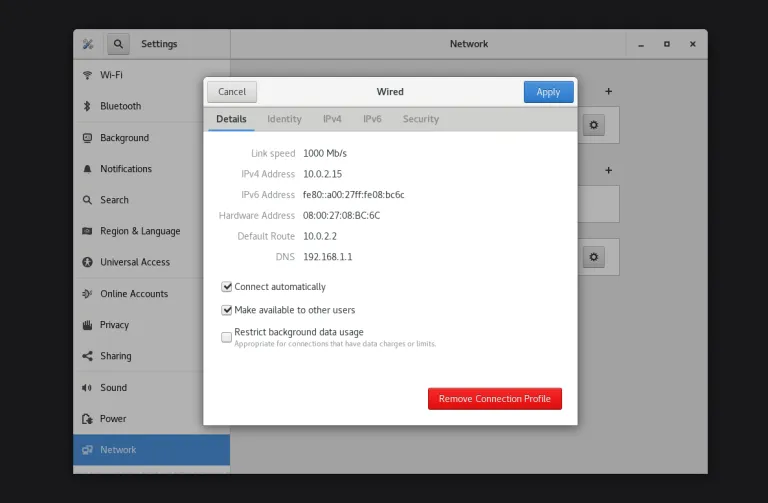Click the Settings tools icon in header
768x503 pixels.
(88, 44)
